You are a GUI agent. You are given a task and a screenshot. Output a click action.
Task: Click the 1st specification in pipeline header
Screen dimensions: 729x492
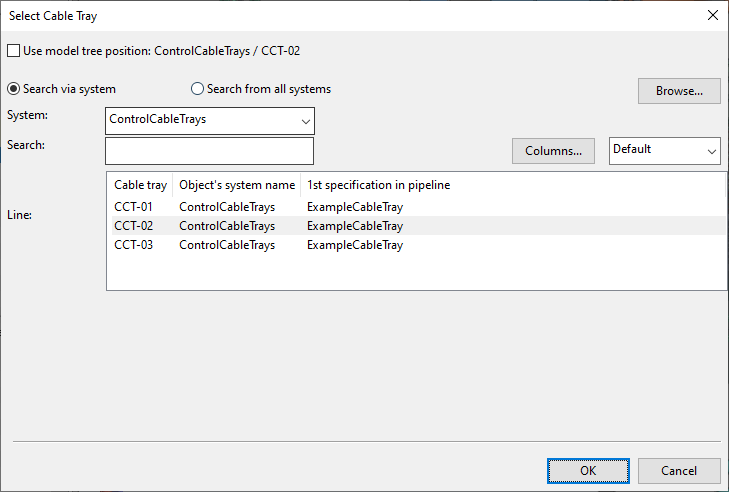[378, 185]
